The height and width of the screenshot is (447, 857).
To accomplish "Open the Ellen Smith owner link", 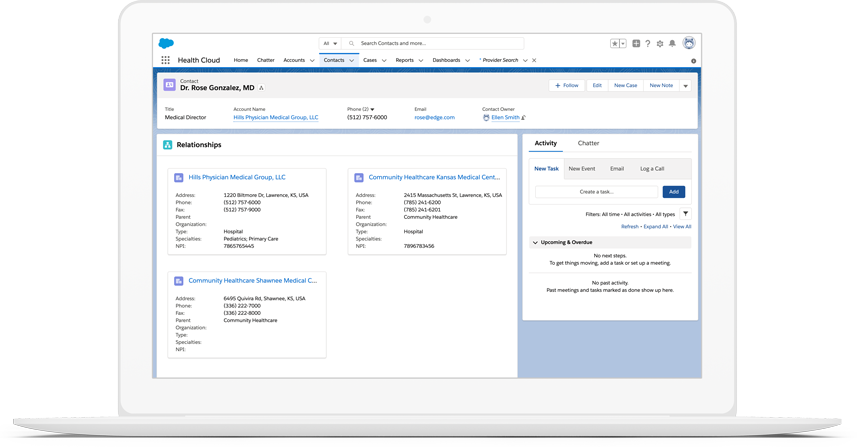I will tap(506, 117).
